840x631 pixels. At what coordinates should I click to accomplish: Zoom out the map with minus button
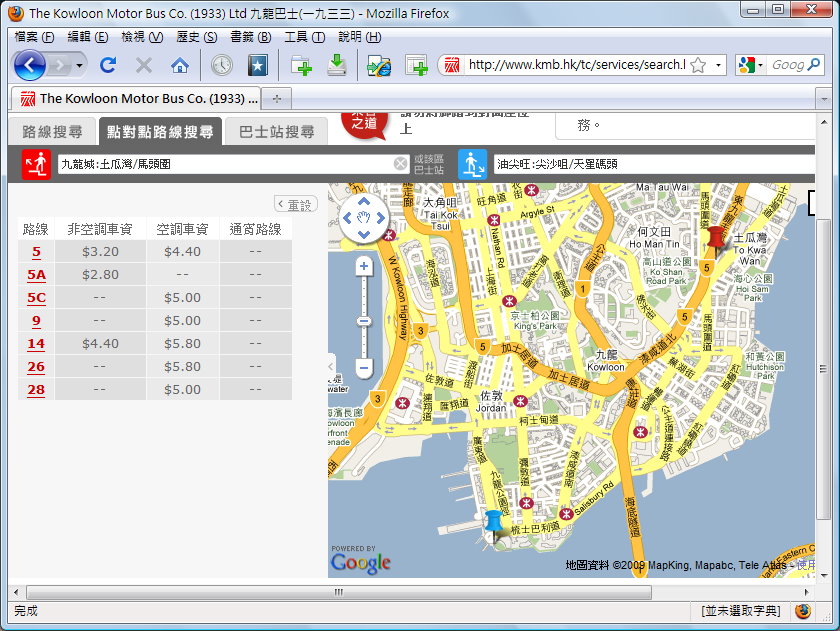click(x=364, y=368)
